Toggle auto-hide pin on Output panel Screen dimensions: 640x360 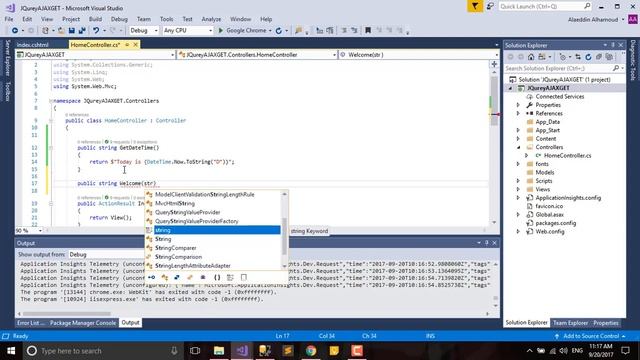pyautogui.click(x=487, y=243)
